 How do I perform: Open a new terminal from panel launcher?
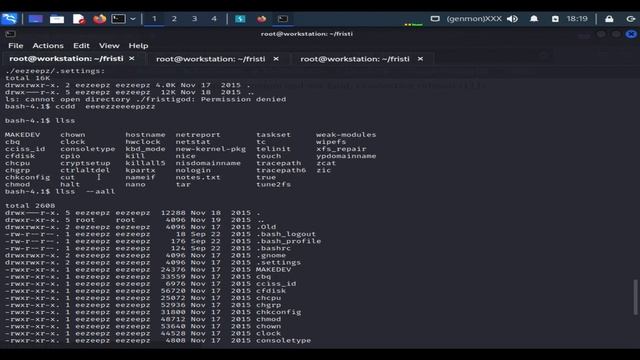(x=118, y=19)
